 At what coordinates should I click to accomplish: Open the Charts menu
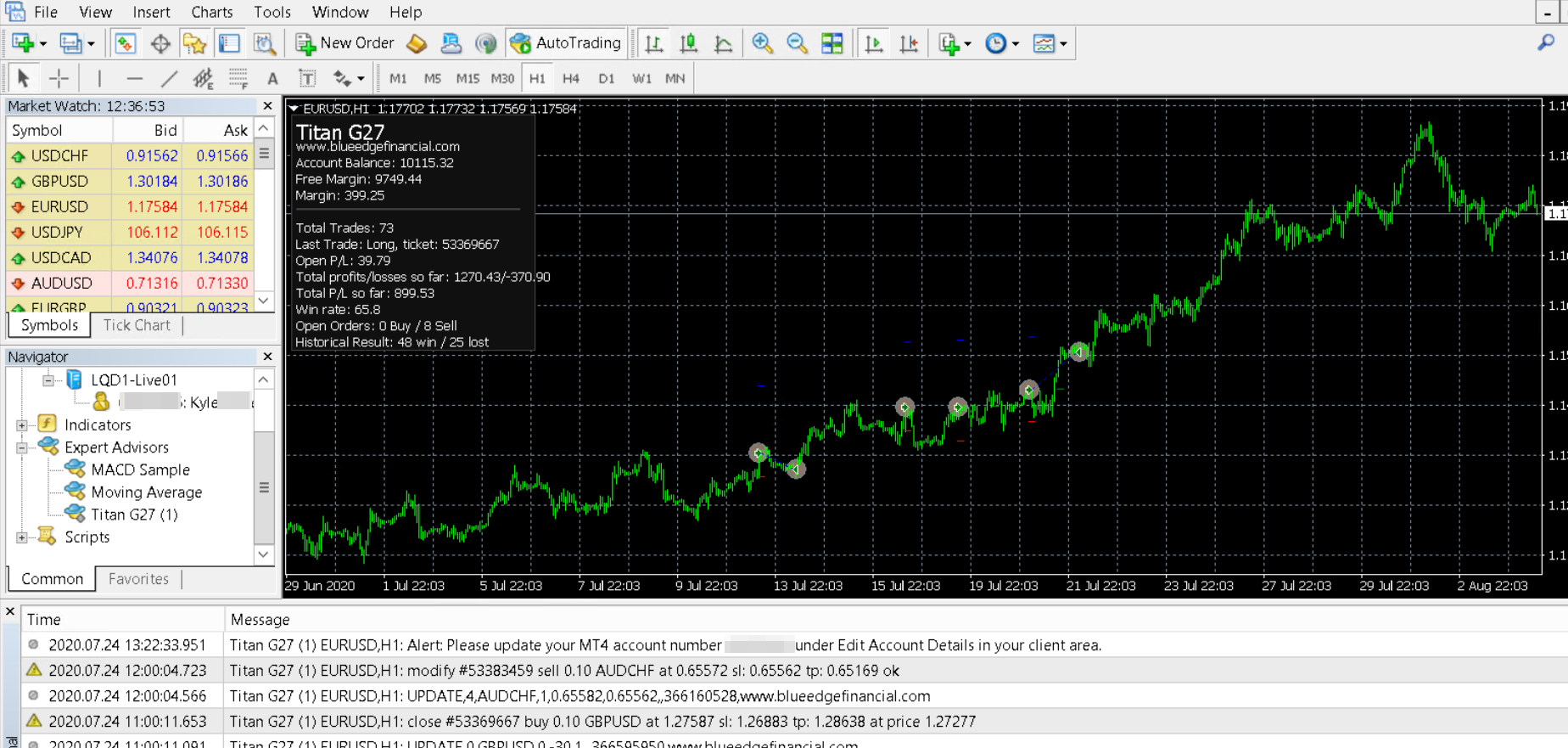tap(212, 12)
